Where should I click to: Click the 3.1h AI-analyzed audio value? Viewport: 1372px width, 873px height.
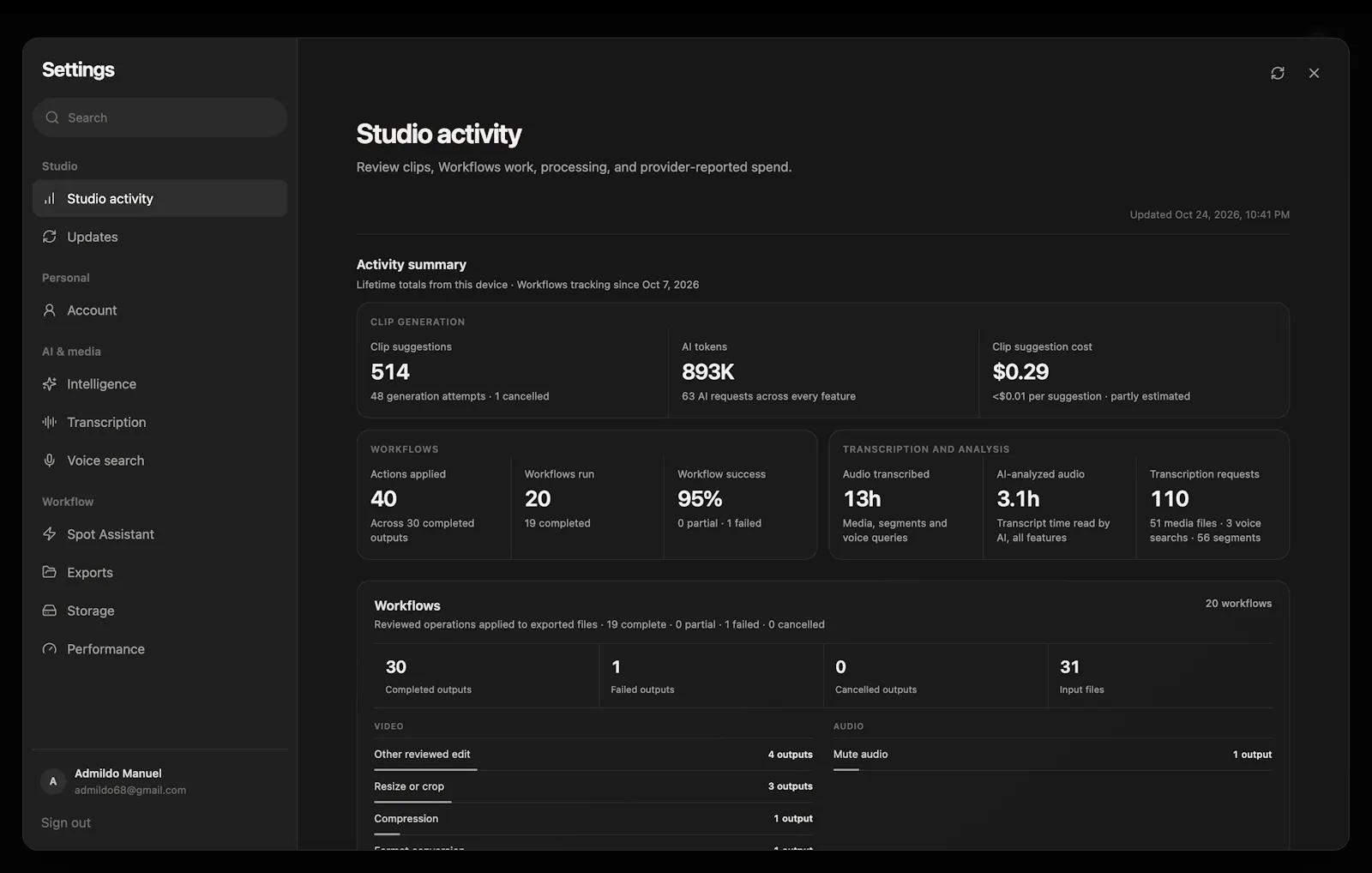coord(1018,498)
